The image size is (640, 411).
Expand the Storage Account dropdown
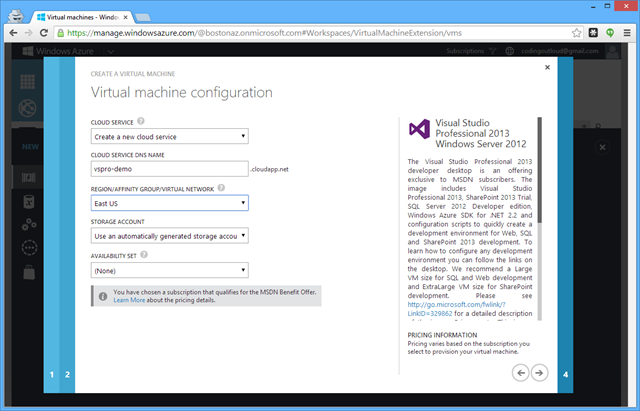[169, 236]
